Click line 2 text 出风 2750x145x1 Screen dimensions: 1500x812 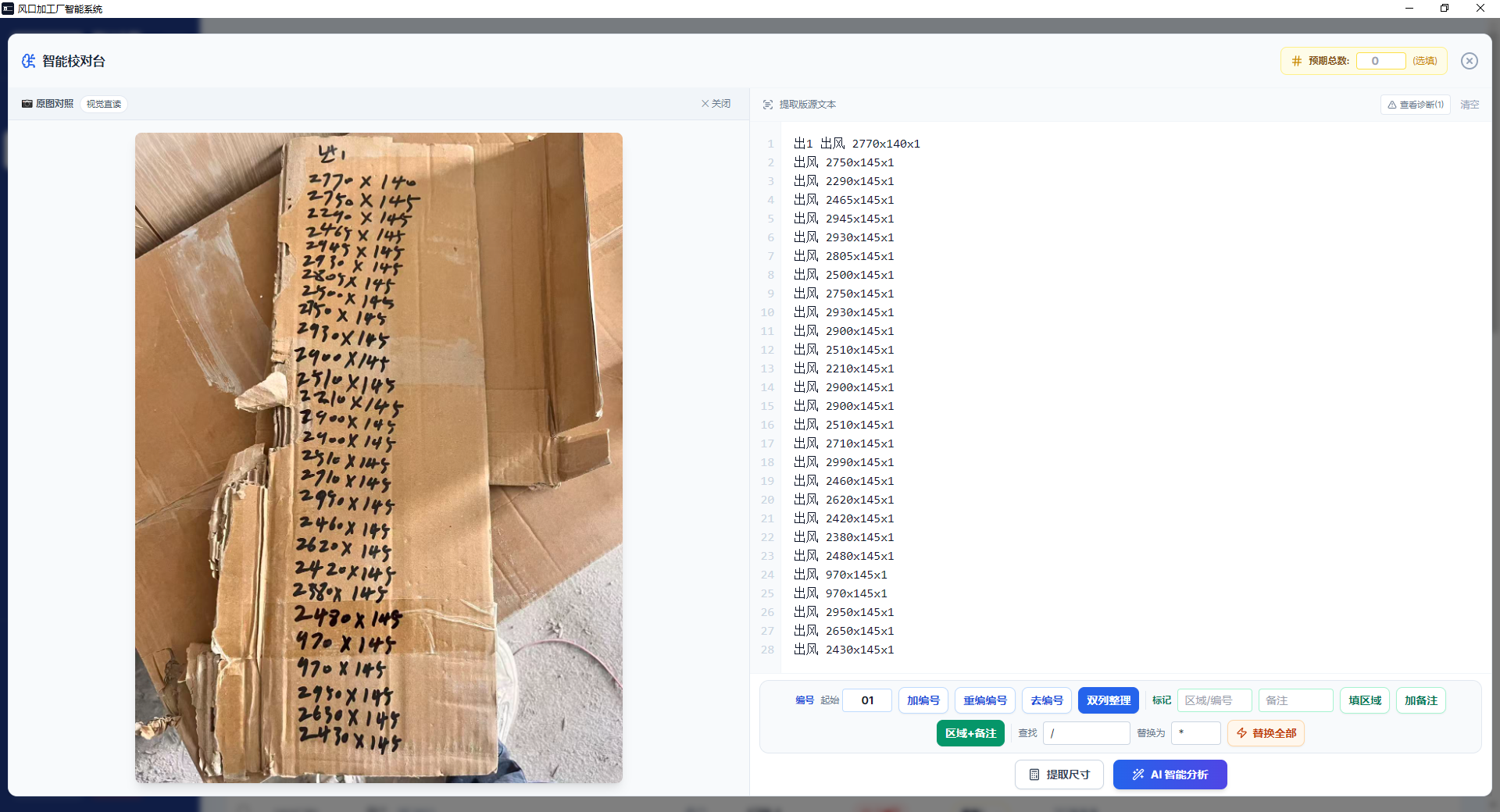point(844,162)
